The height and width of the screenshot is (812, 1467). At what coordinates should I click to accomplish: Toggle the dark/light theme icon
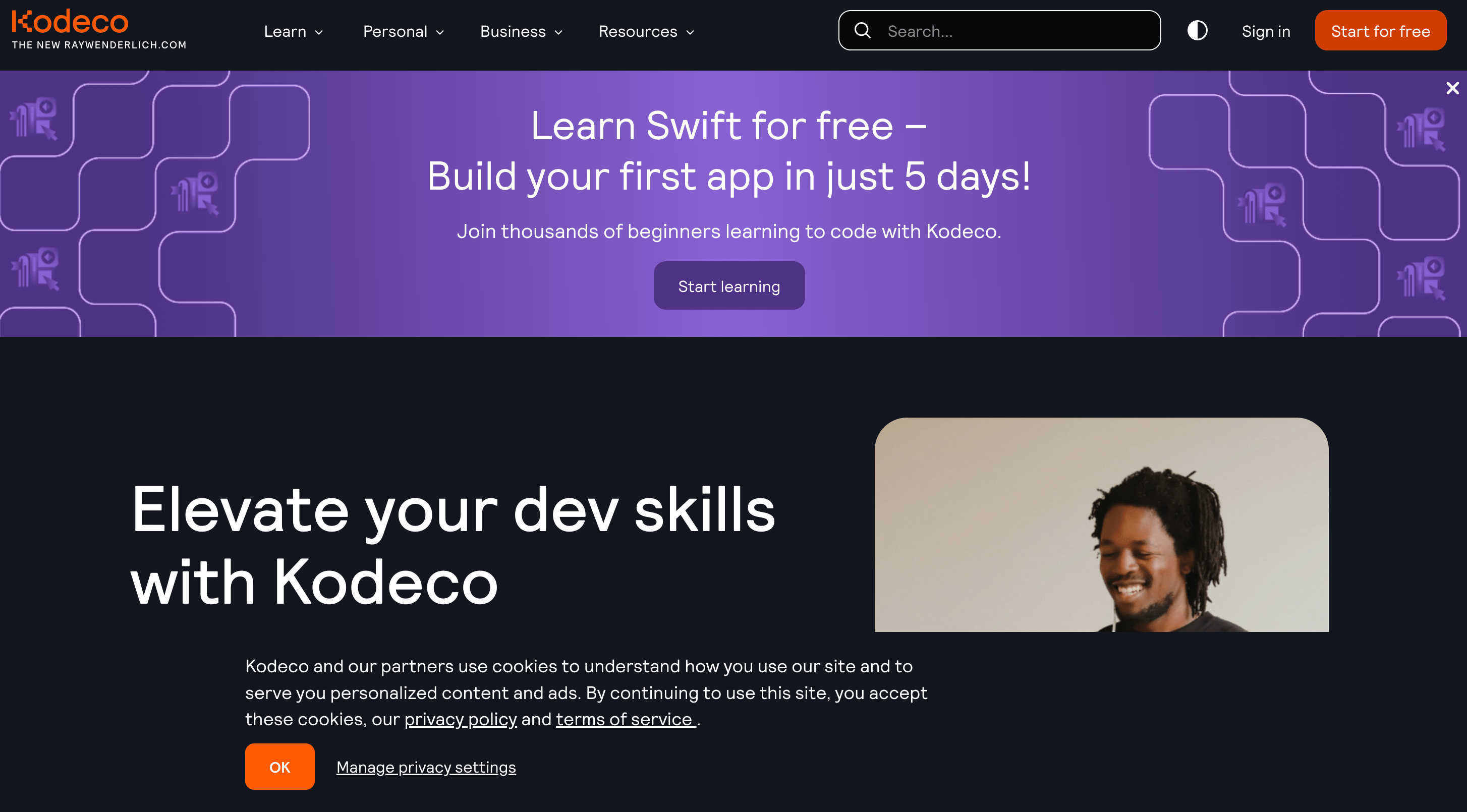[x=1197, y=31]
